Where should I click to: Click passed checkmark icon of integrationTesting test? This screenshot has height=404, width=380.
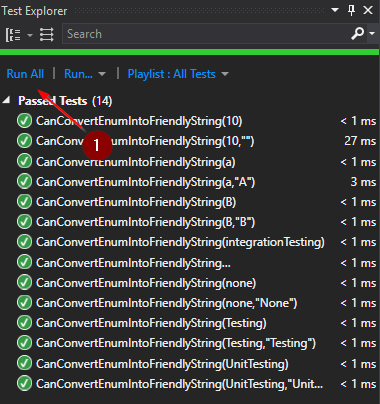click(24, 242)
